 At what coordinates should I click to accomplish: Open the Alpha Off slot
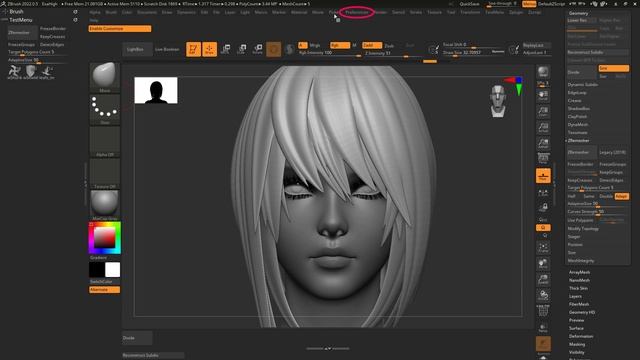pos(104,141)
